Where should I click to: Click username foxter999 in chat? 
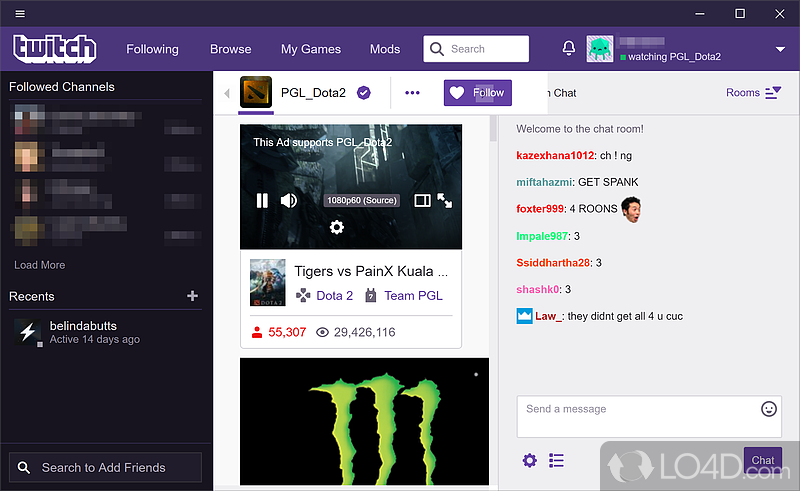[x=540, y=209]
